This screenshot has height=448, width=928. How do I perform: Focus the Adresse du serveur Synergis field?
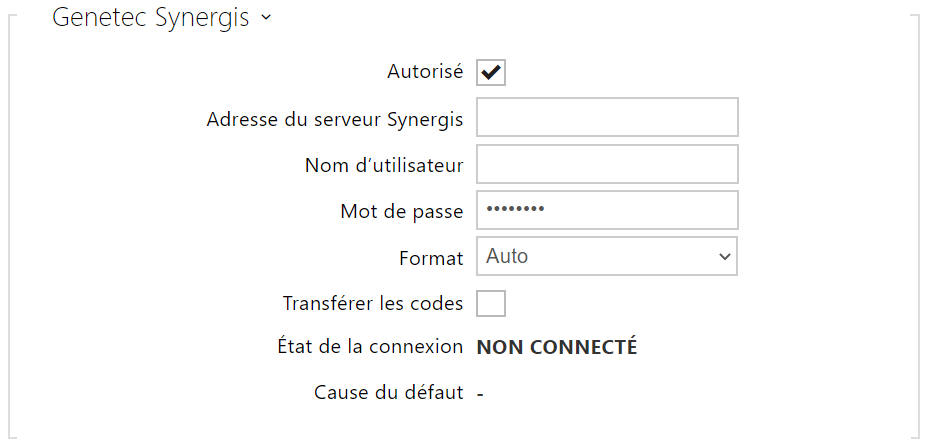click(x=607, y=117)
